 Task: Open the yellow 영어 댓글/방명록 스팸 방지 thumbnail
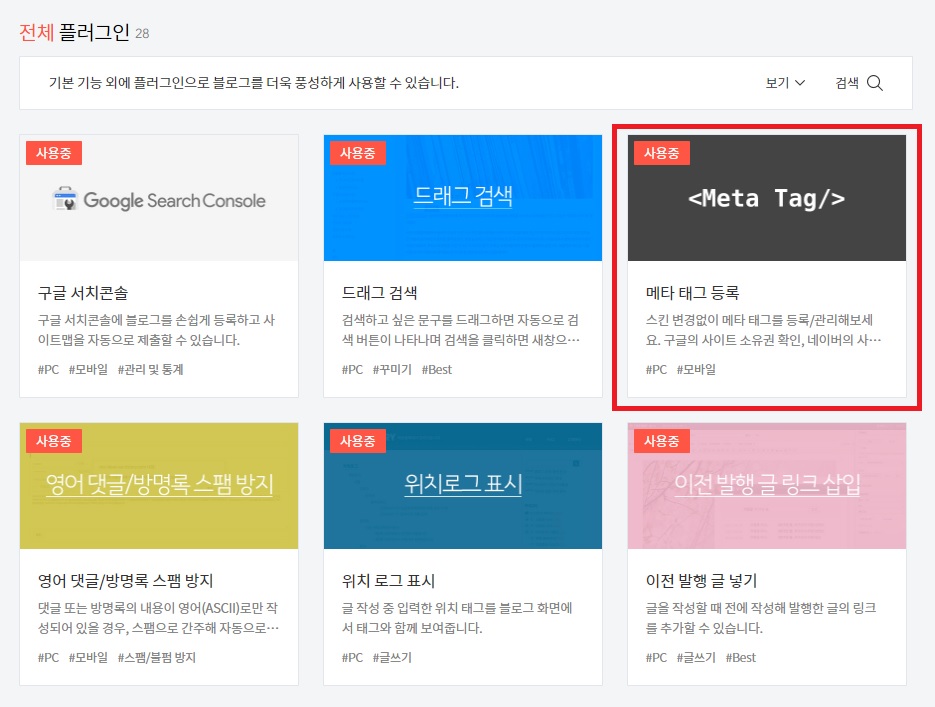point(159,486)
